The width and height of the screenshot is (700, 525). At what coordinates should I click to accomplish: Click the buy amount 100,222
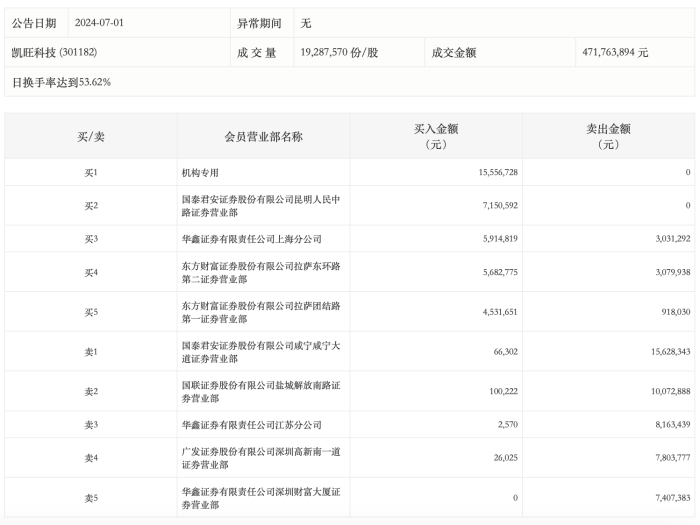coord(504,391)
